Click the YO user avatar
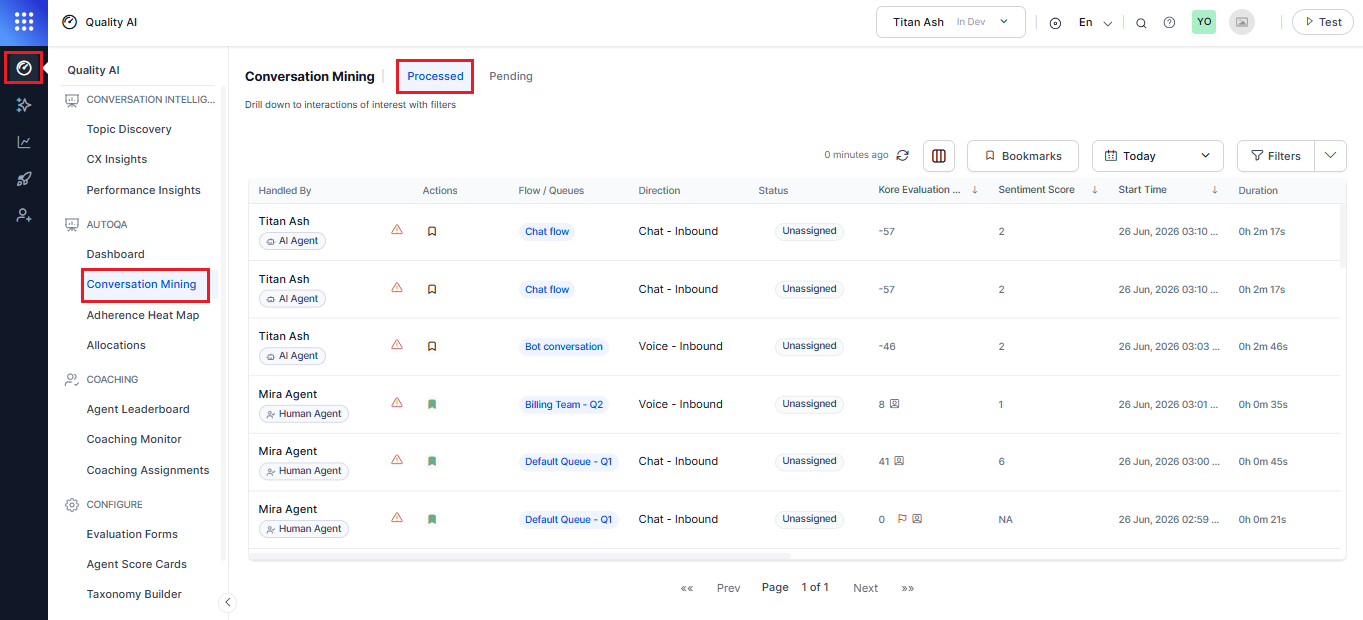 point(1204,22)
